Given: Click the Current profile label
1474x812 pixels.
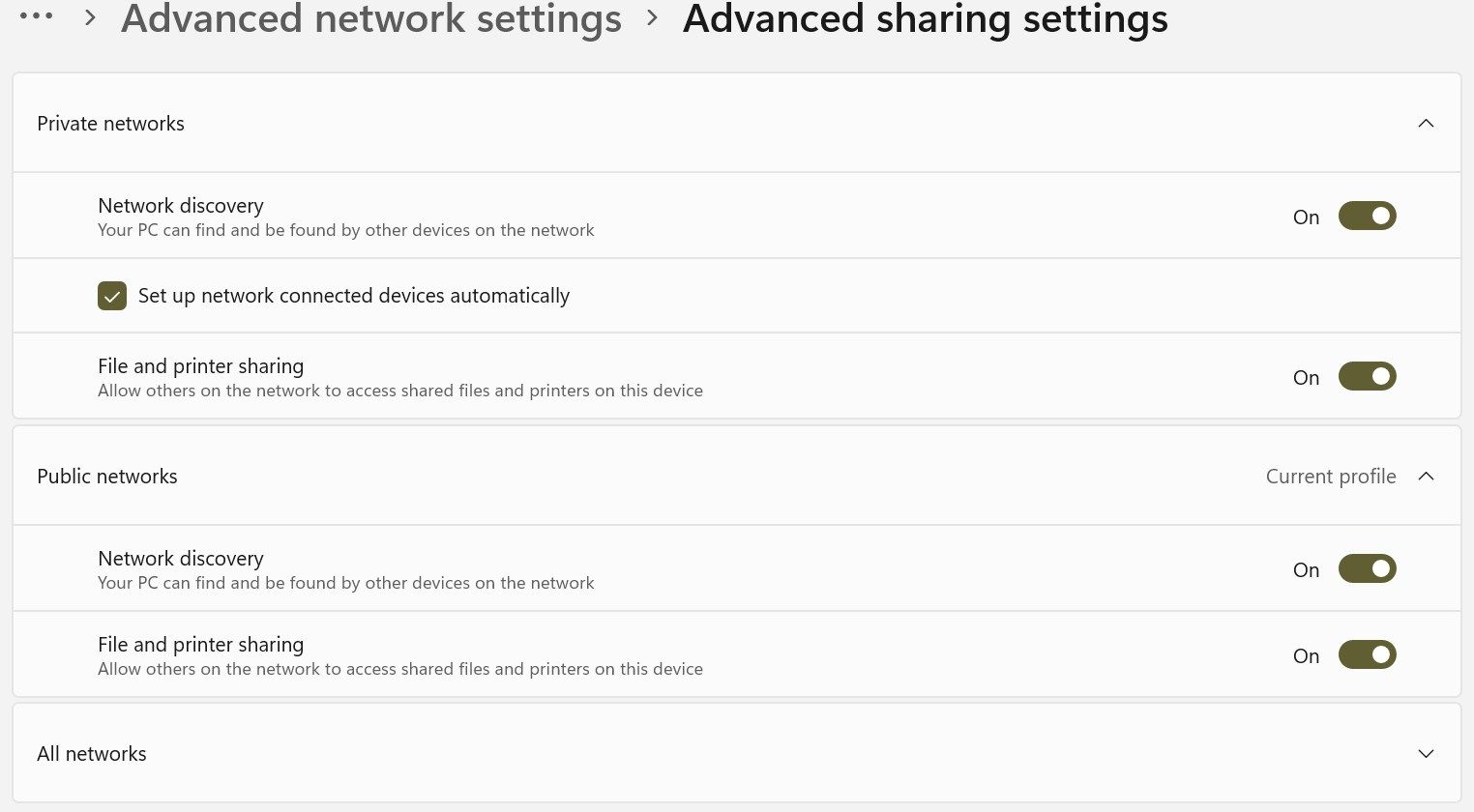Looking at the screenshot, I should point(1331,476).
